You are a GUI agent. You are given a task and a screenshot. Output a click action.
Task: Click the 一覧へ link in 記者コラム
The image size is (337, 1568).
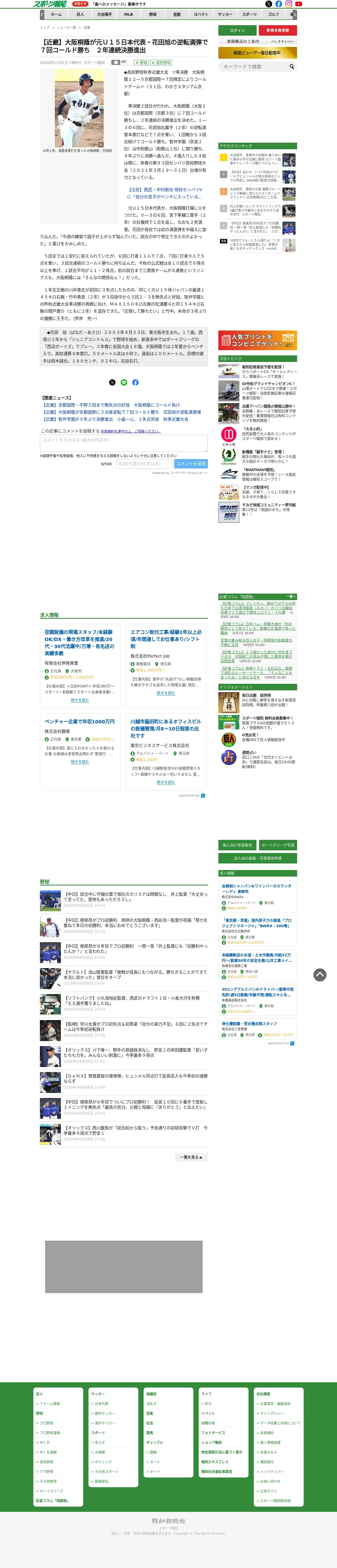point(291,596)
